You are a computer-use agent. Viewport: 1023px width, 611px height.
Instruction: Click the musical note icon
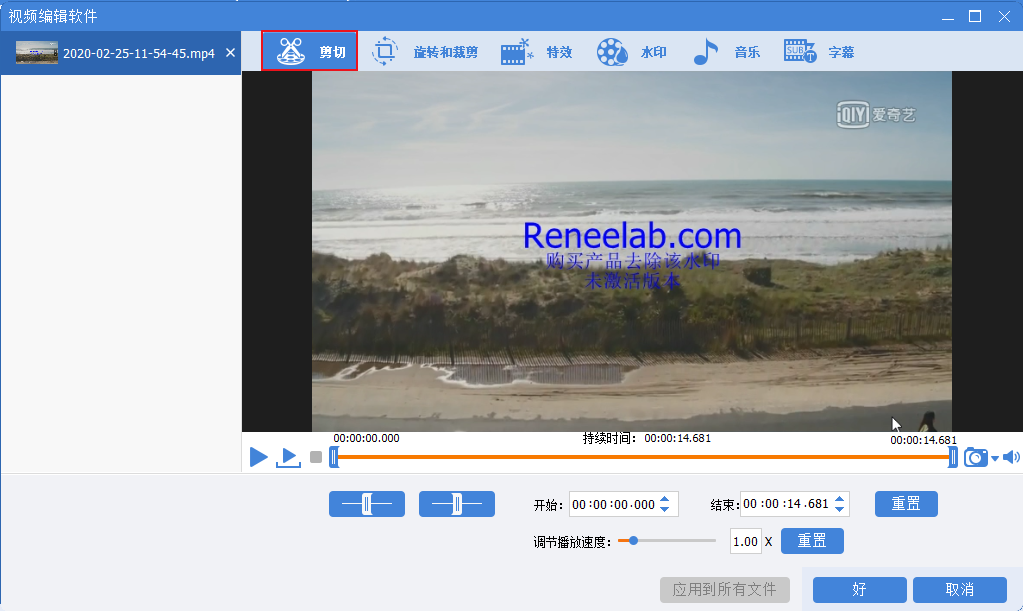point(705,51)
